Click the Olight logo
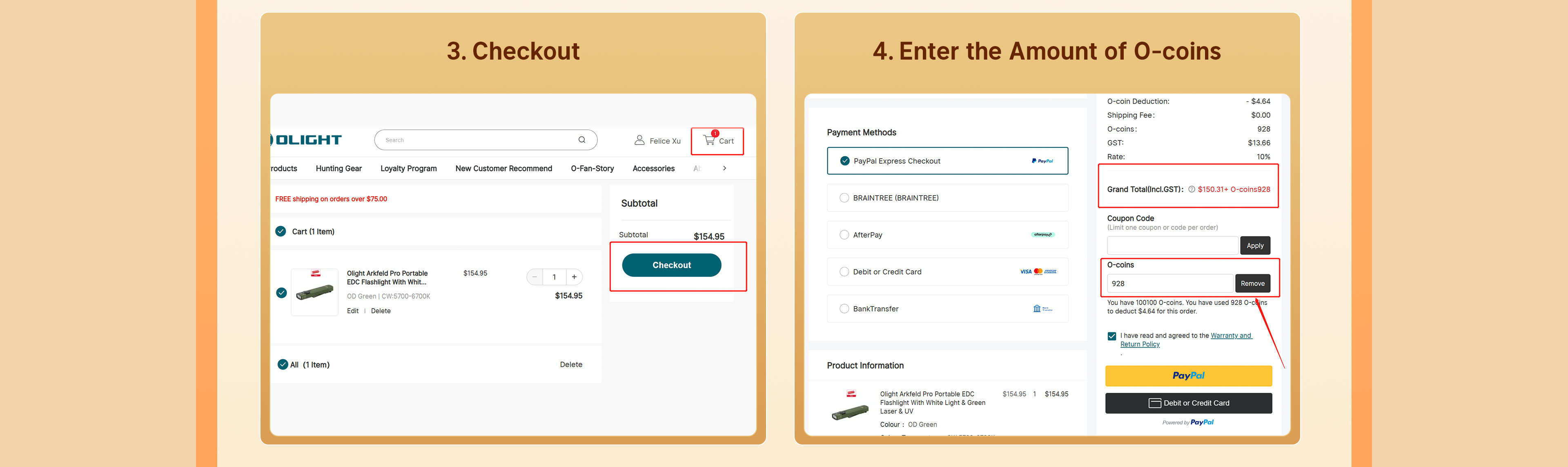 307,140
